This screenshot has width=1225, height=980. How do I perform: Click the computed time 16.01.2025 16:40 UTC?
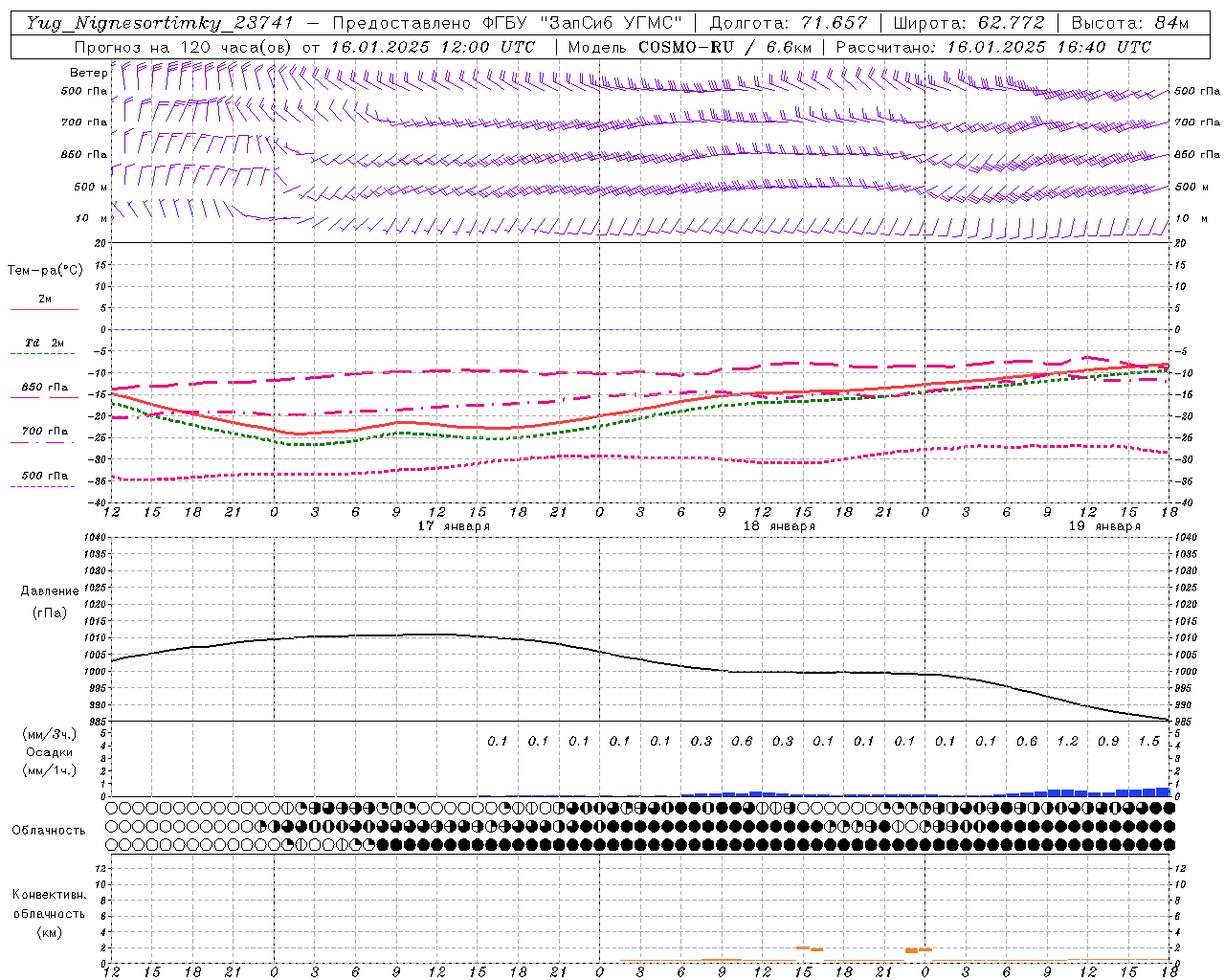(1049, 47)
